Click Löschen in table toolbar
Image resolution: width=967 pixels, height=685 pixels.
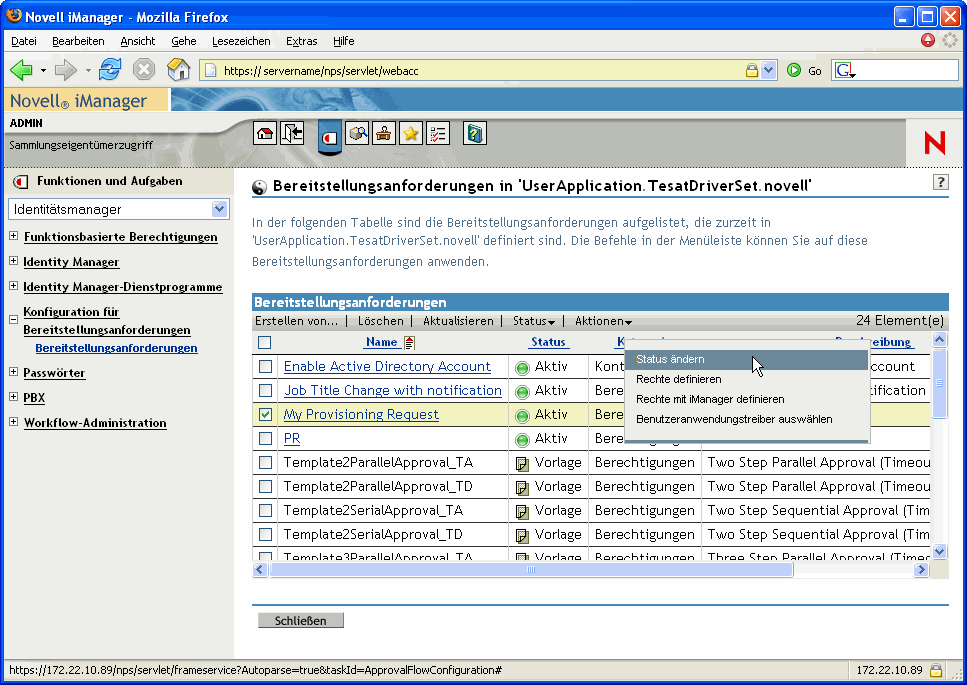pos(381,321)
